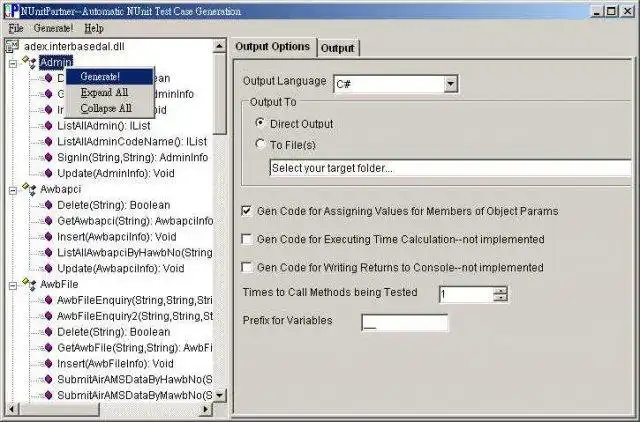The image size is (640, 422).
Task: Select ListAllAdmin(): IList method
Action: 104,126
